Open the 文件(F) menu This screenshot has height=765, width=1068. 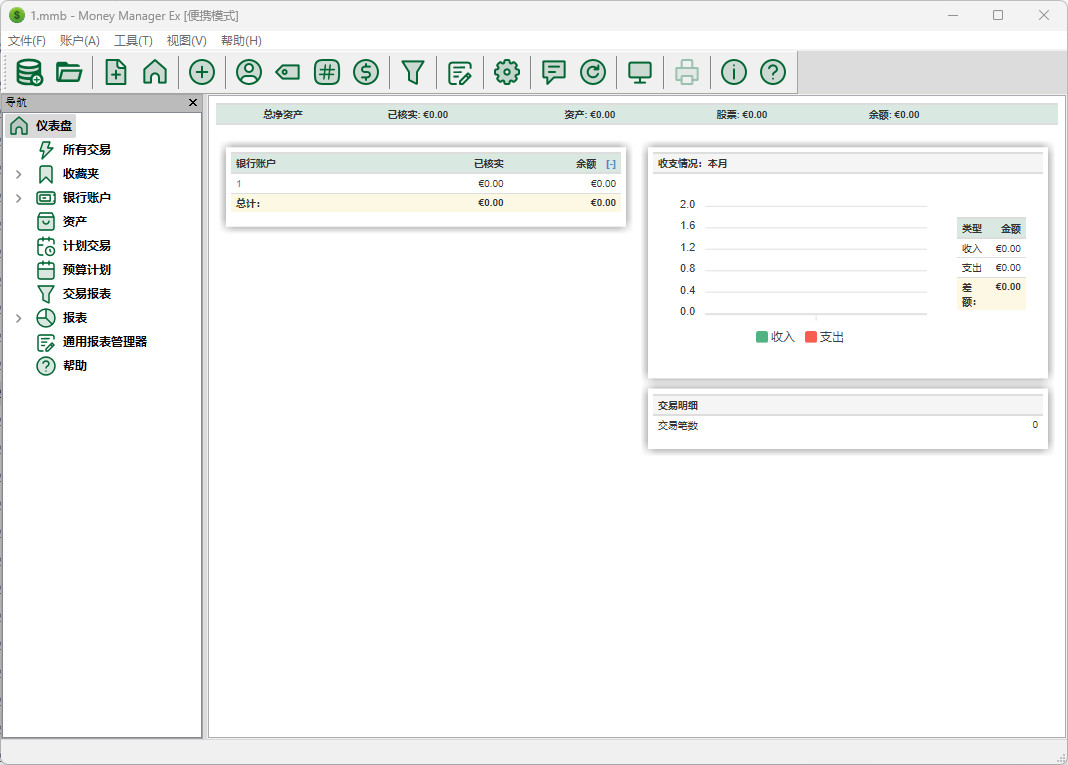pyautogui.click(x=27, y=41)
